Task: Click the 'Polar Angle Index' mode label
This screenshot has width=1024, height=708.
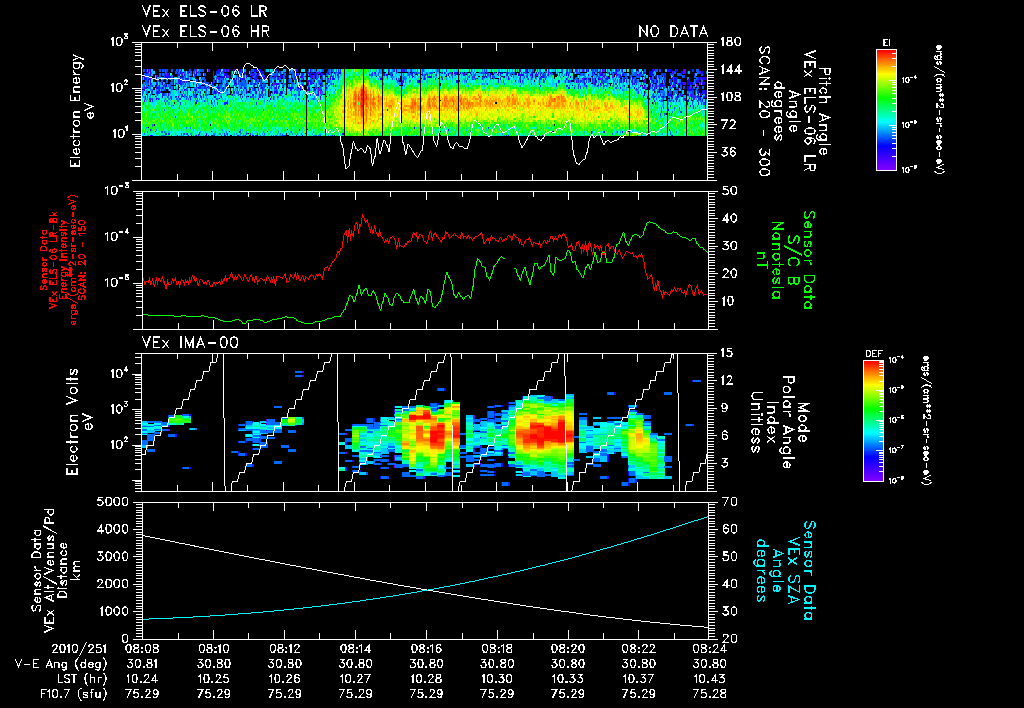Action: point(780,422)
